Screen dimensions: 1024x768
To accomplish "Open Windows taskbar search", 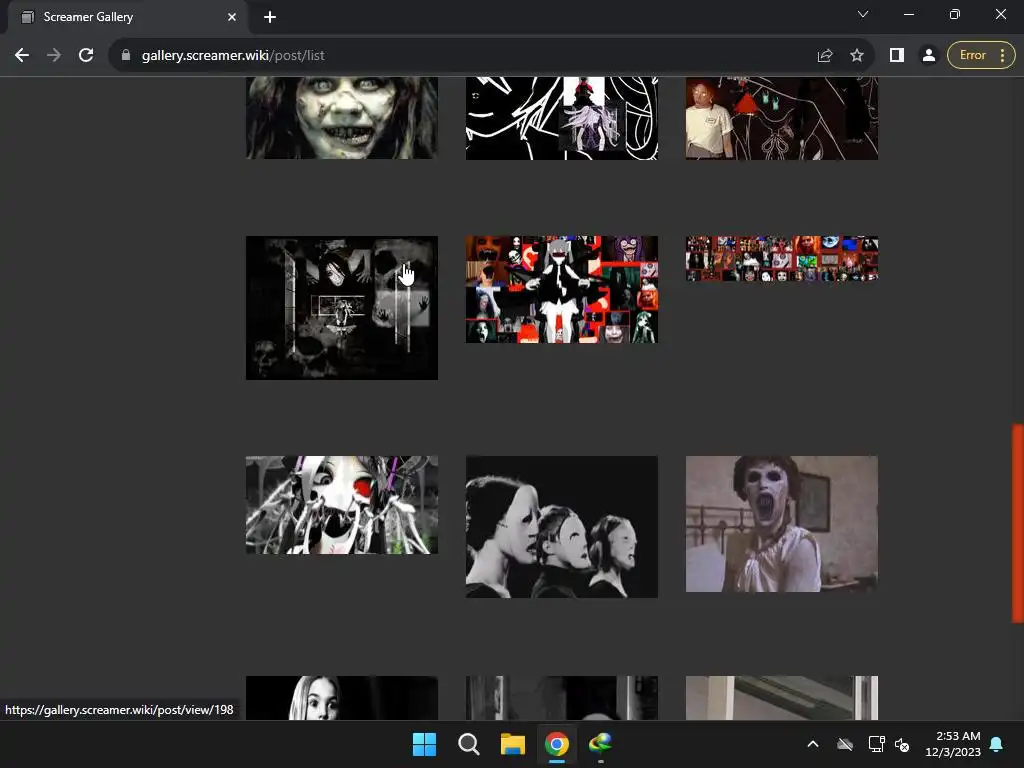I will [468, 744].
